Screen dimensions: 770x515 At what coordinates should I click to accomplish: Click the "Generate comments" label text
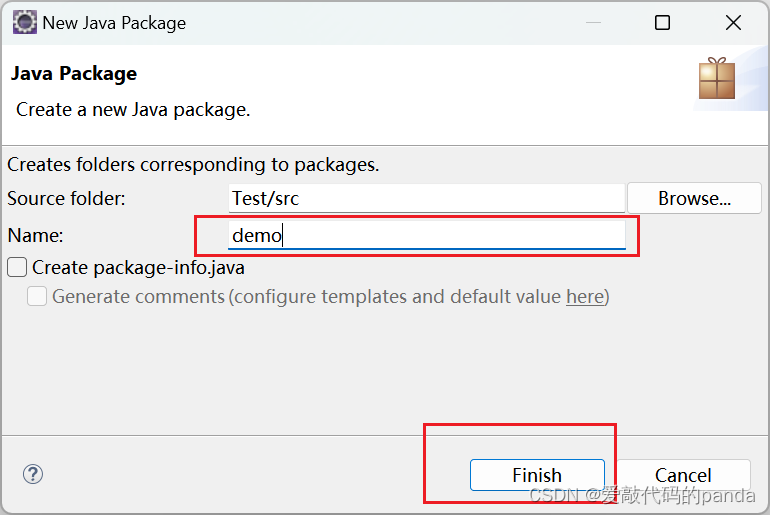coord(138,297)
